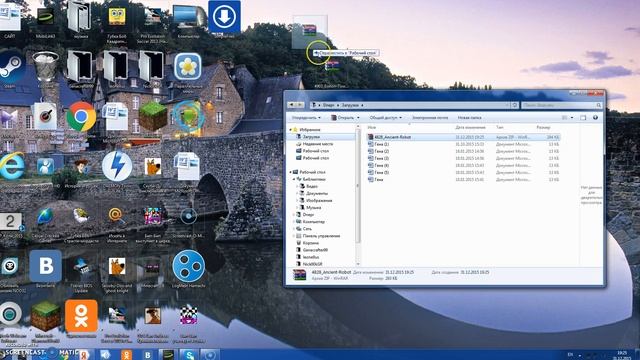The height and width of the screenshot is (360, 640).
Task: Go back using the Explorer back arrow
Action: [x=291, y=105]
